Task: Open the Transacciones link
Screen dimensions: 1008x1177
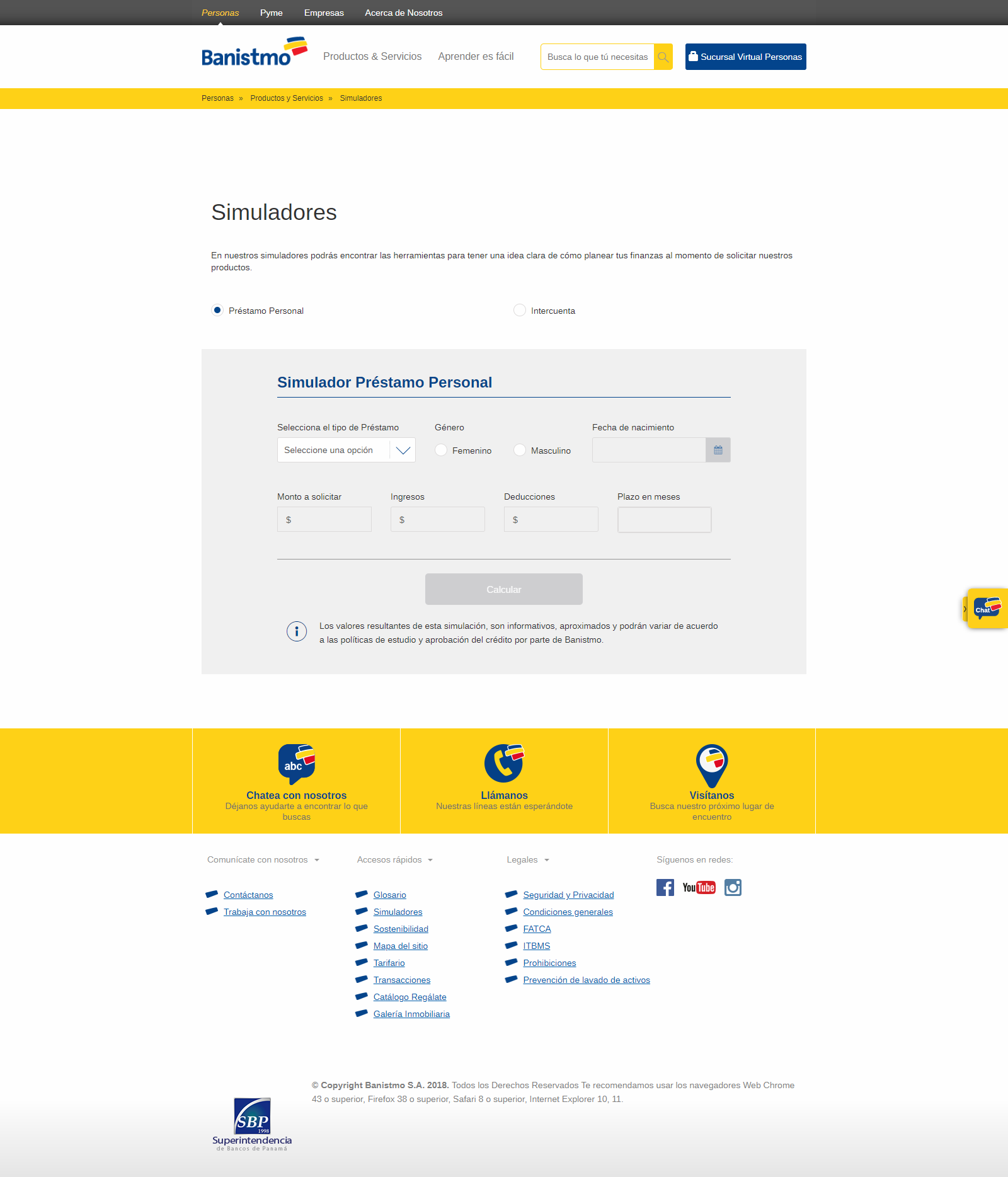Action: [x=402, y=980]
